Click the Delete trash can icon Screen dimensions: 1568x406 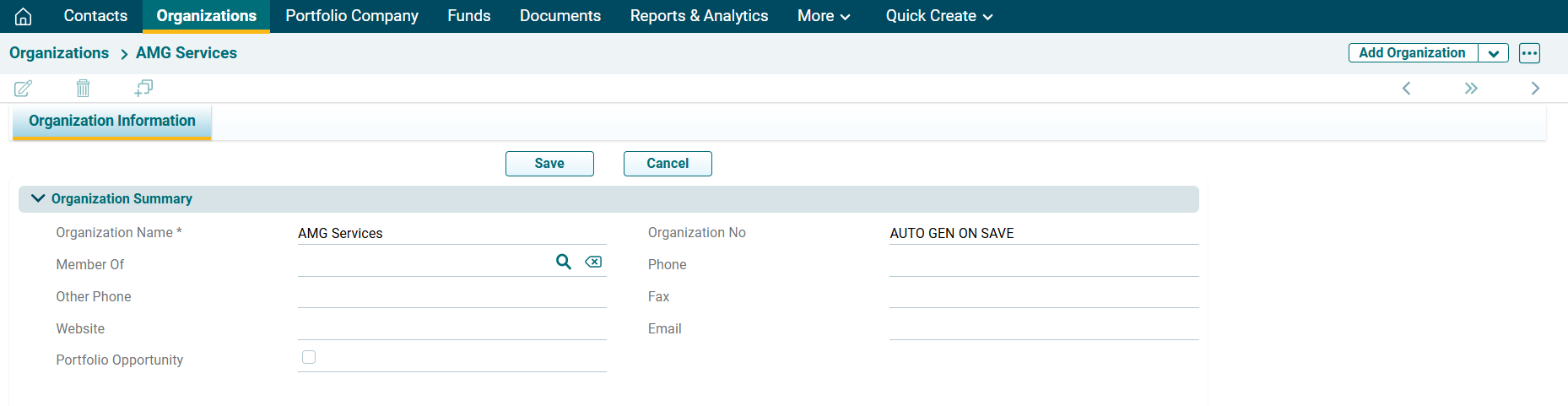tap(83, 88)
